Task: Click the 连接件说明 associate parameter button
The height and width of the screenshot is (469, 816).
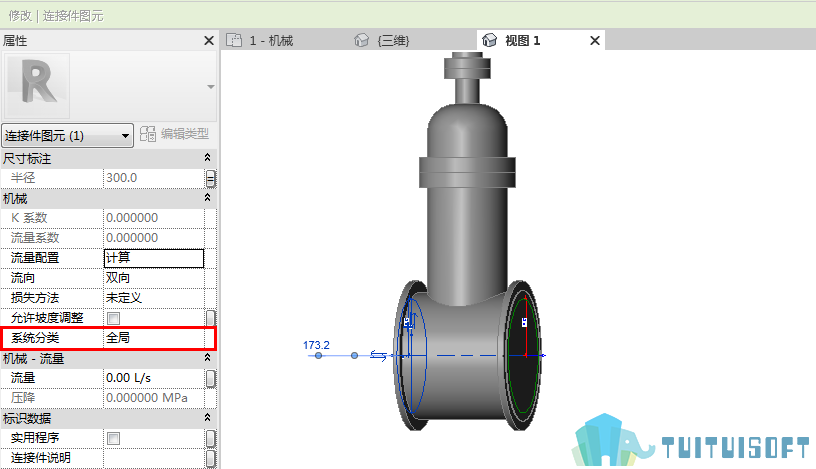Action: (x=210, y=458)
